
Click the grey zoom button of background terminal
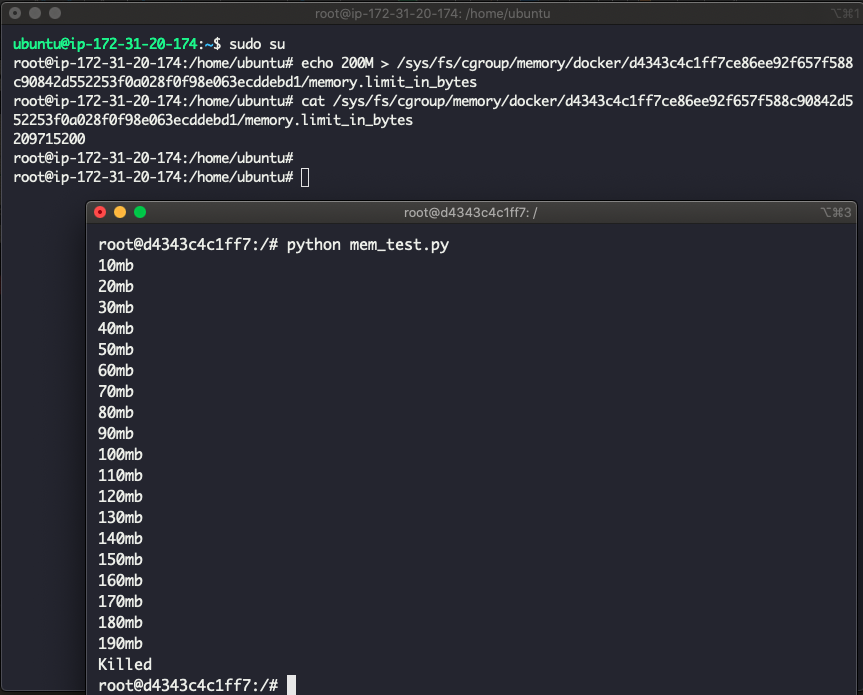[x=55, y=13]
